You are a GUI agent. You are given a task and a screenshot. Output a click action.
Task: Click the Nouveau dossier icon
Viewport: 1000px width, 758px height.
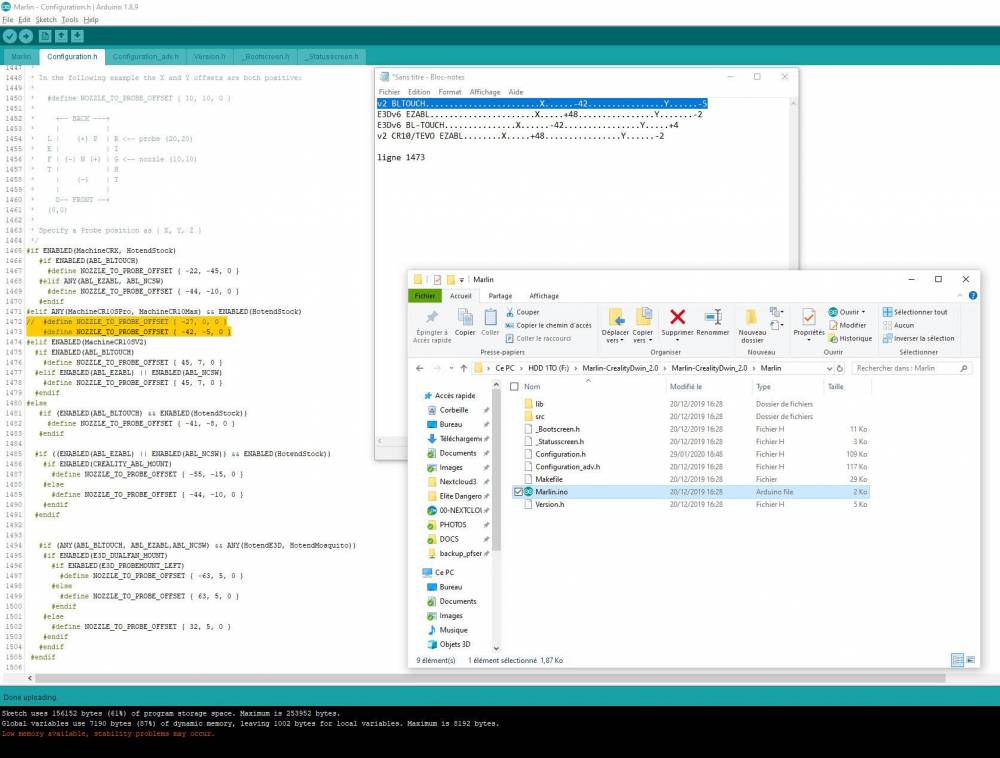[x=752, y=317]
